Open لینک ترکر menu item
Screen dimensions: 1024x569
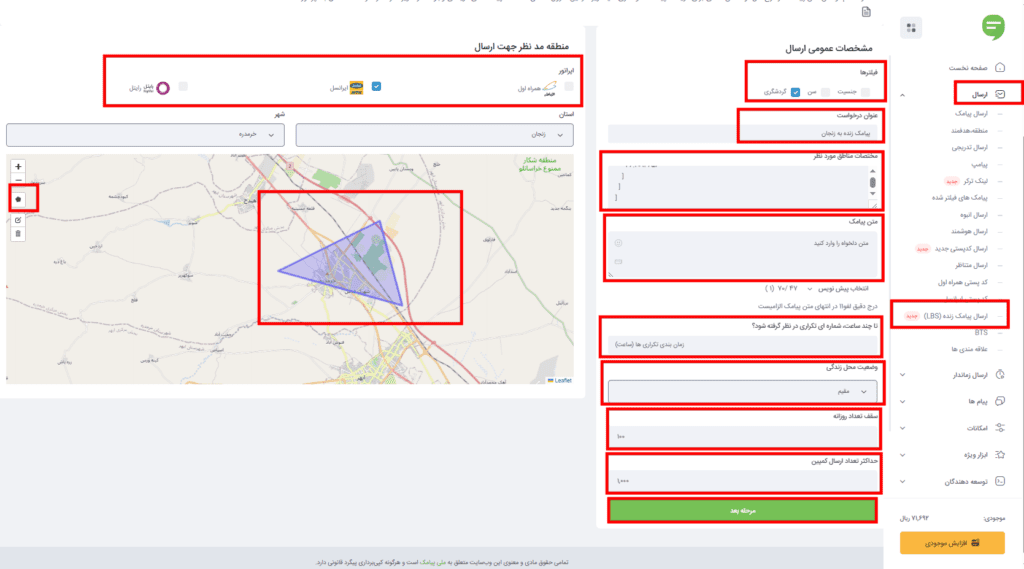[976, 181]
